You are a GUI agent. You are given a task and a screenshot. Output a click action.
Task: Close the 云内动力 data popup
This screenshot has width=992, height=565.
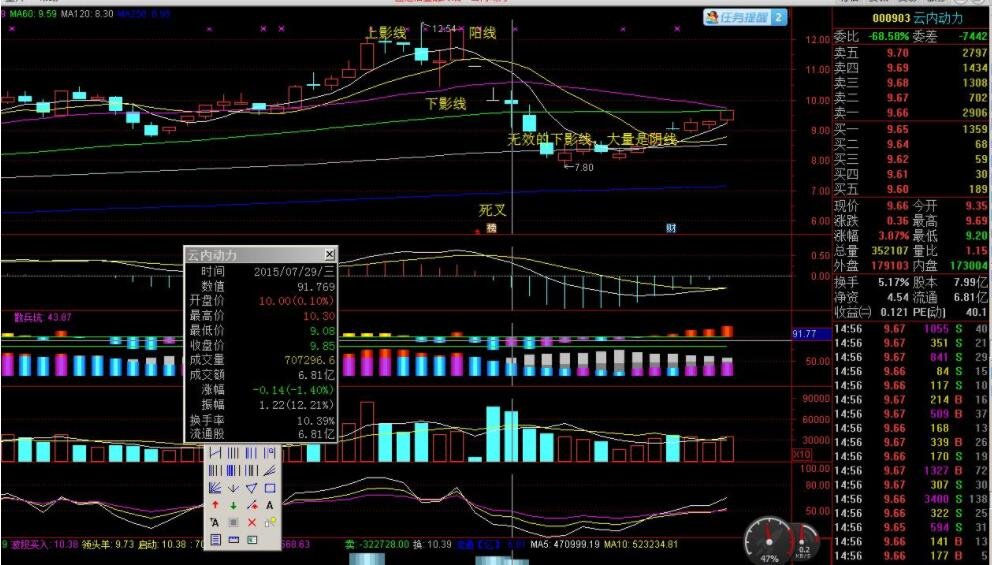330,254
